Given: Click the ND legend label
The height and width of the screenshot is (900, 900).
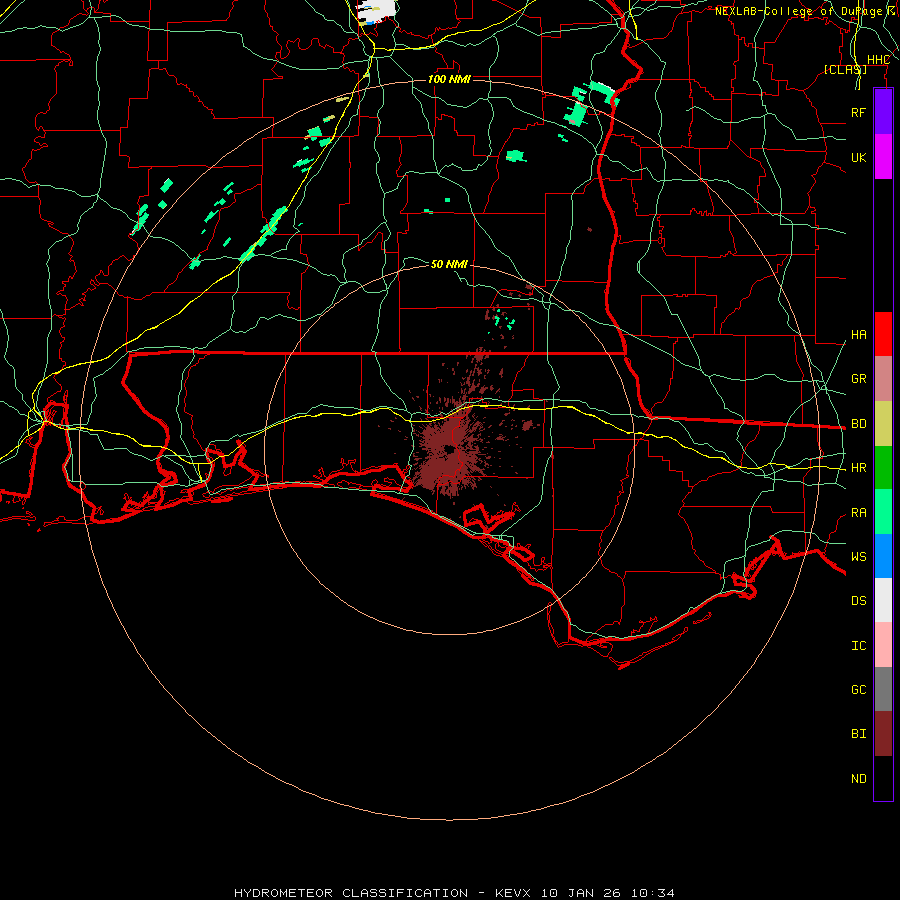Looking at the screenshot, I should click(x=858, y=779).
